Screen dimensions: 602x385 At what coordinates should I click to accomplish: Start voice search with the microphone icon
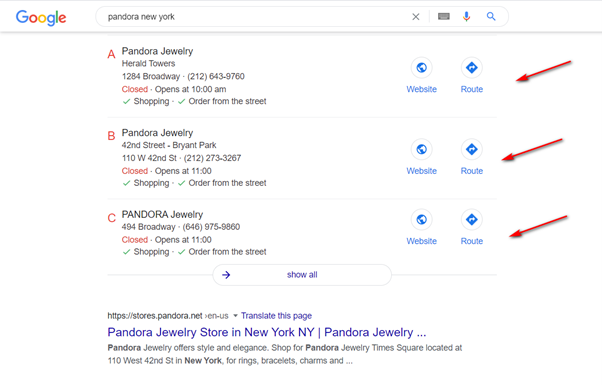tap(466, 17)
